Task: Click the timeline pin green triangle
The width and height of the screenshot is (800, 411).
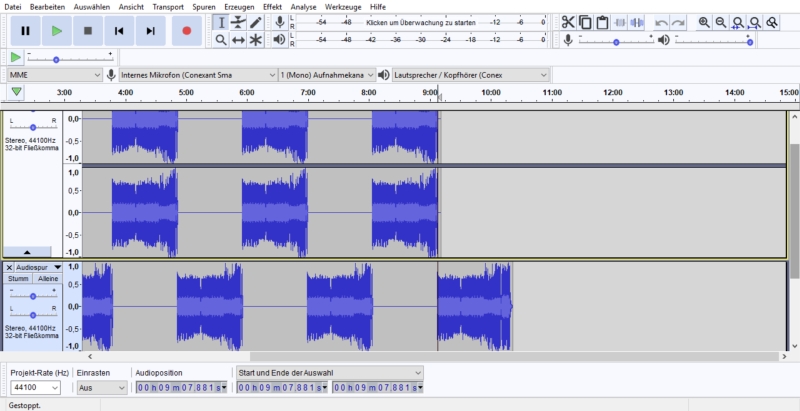Action: point(17,92)
